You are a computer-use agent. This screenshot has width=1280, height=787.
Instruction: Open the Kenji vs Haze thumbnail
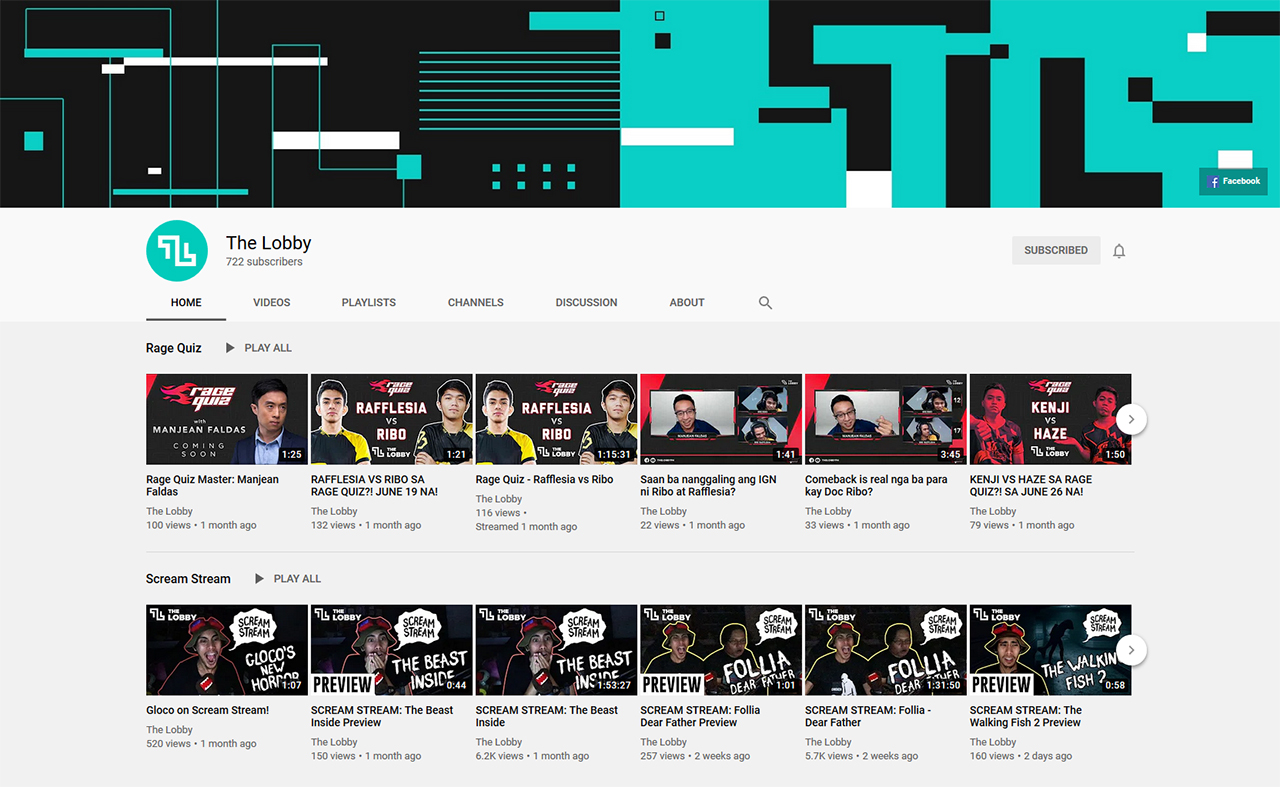click(1050, 419)
